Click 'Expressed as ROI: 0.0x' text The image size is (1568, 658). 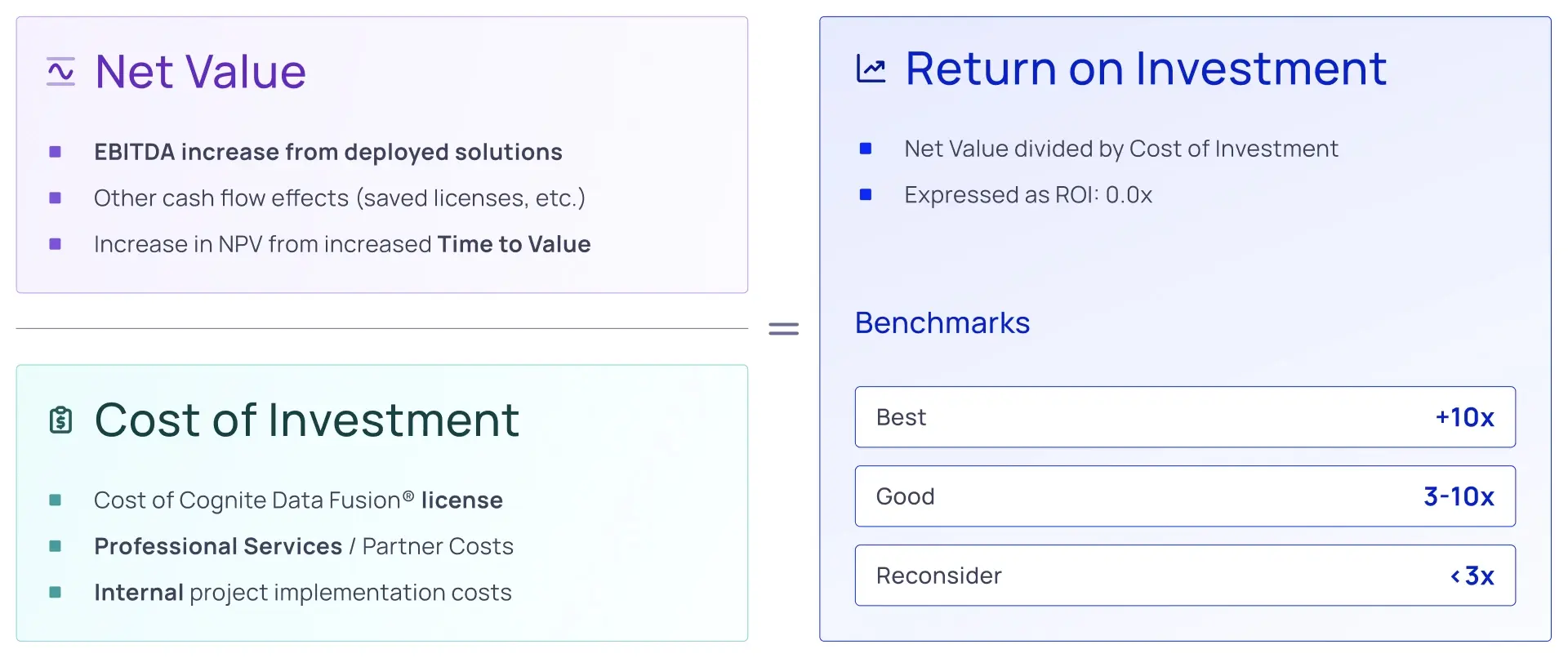[1028, 195]
